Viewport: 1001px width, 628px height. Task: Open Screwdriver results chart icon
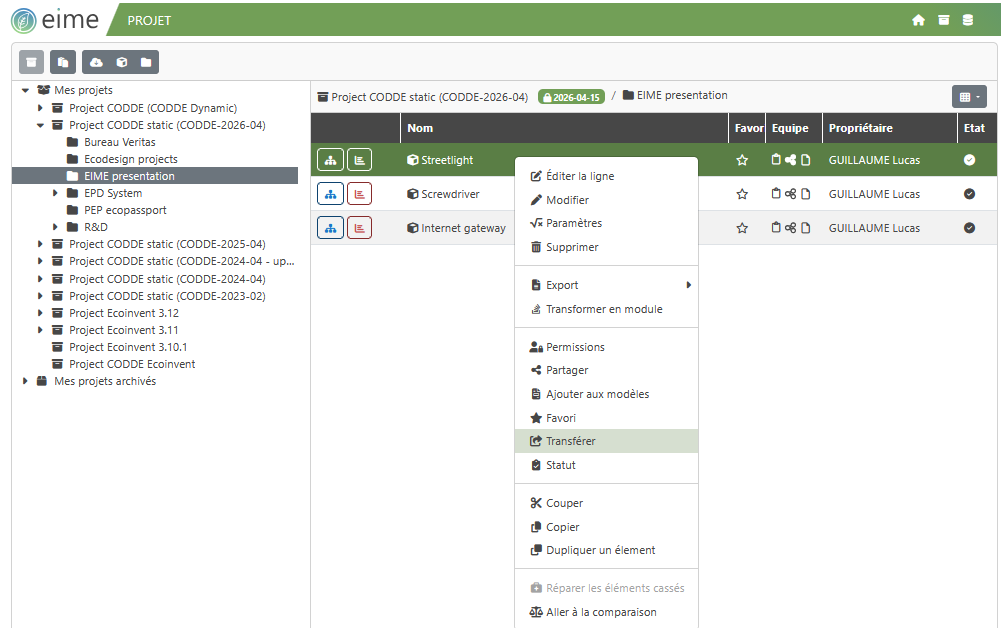pyautogui.click(x=359, y=194)
